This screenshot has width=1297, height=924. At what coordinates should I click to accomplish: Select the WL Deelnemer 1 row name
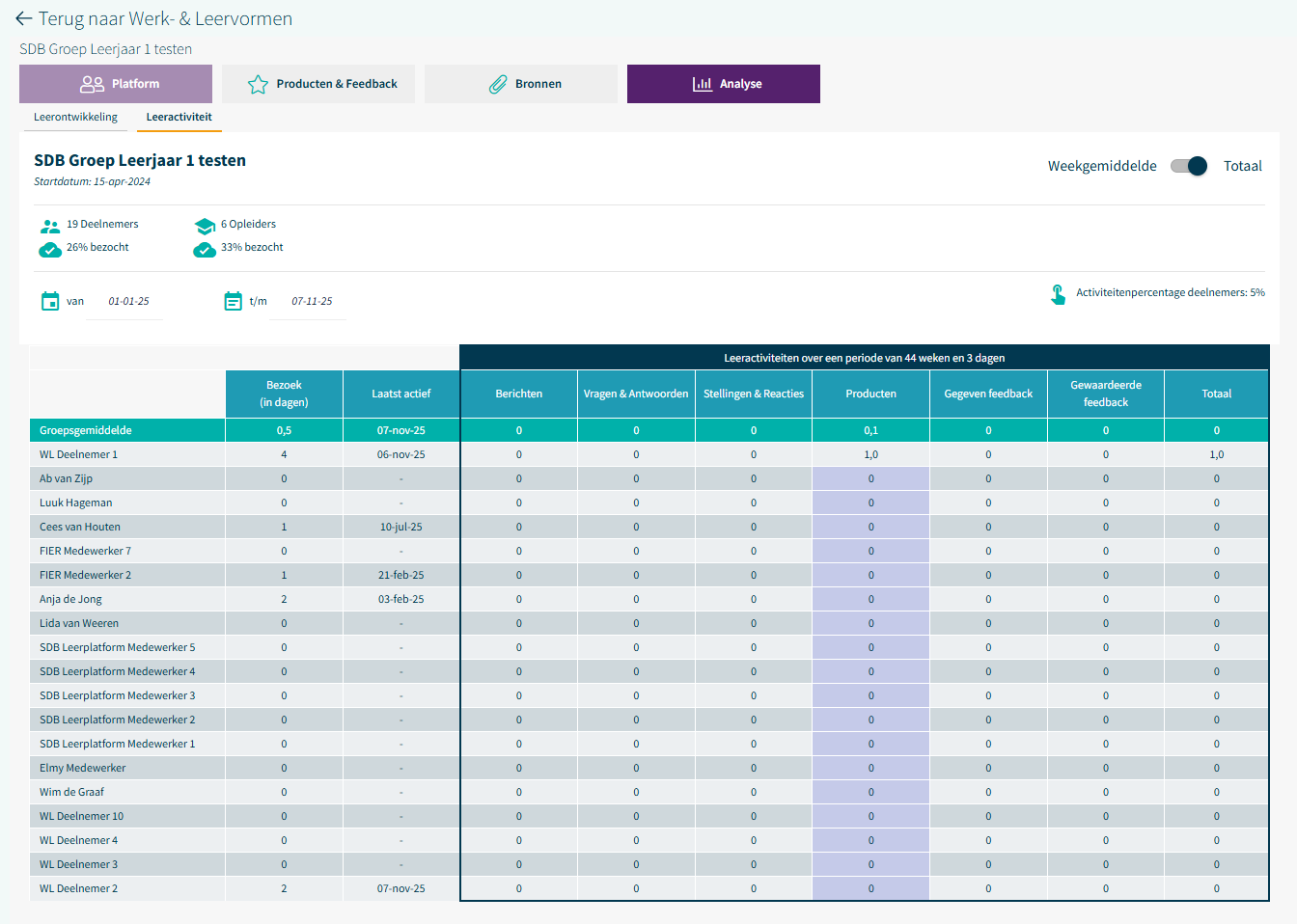78,454
